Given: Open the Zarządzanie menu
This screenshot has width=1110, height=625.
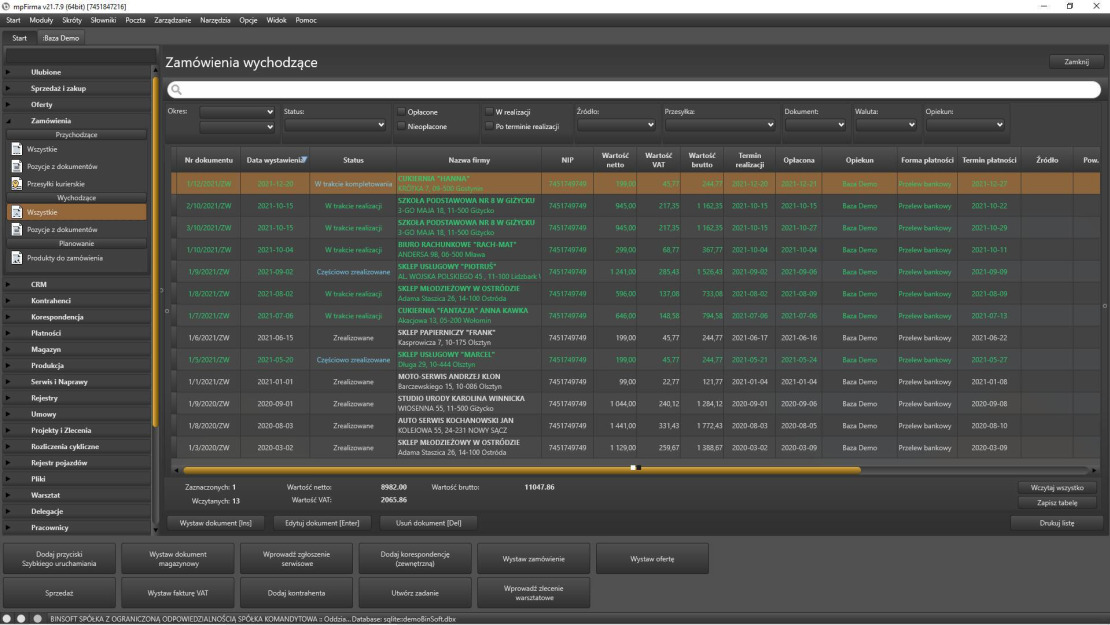Looking at the screenshot, I should (173, 21).
